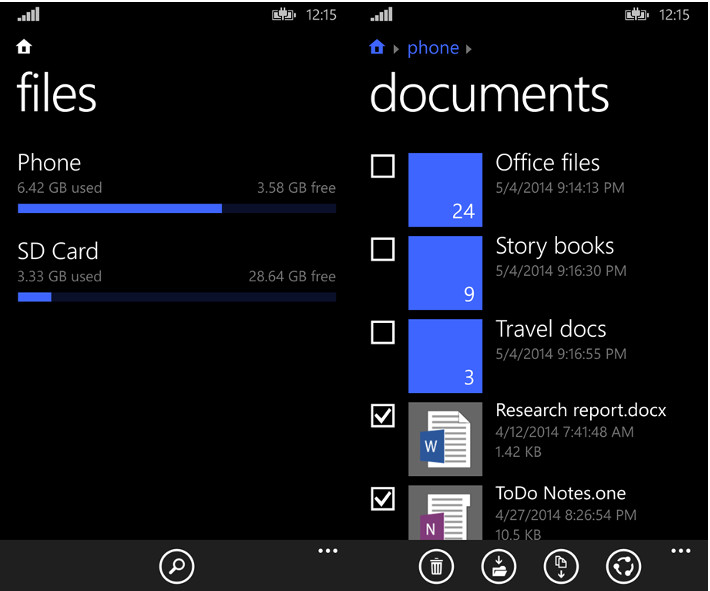Share selected files with share icon
710x591 pixels.
[x=624, y=566]
